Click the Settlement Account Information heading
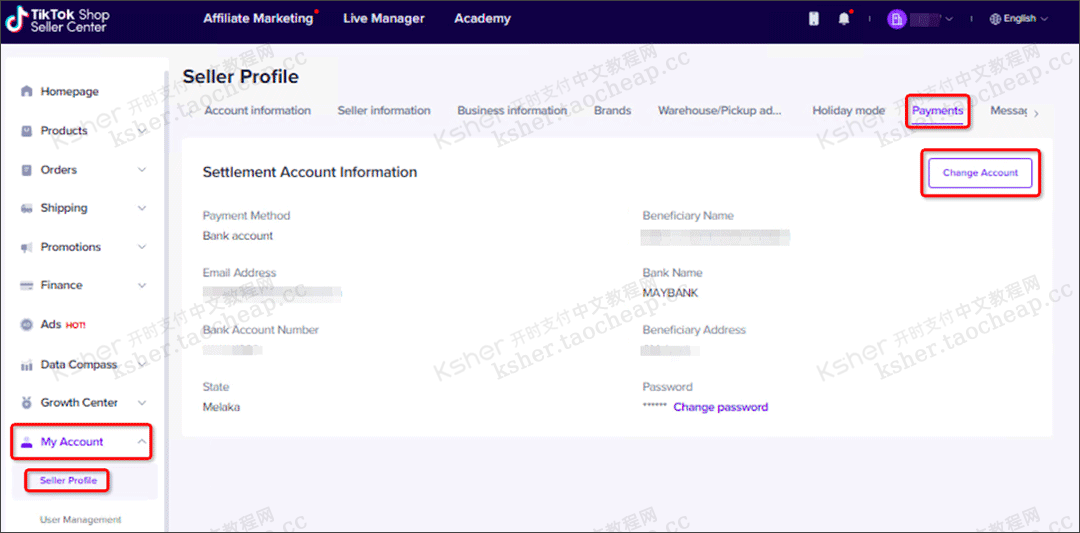 coord(310,172)
